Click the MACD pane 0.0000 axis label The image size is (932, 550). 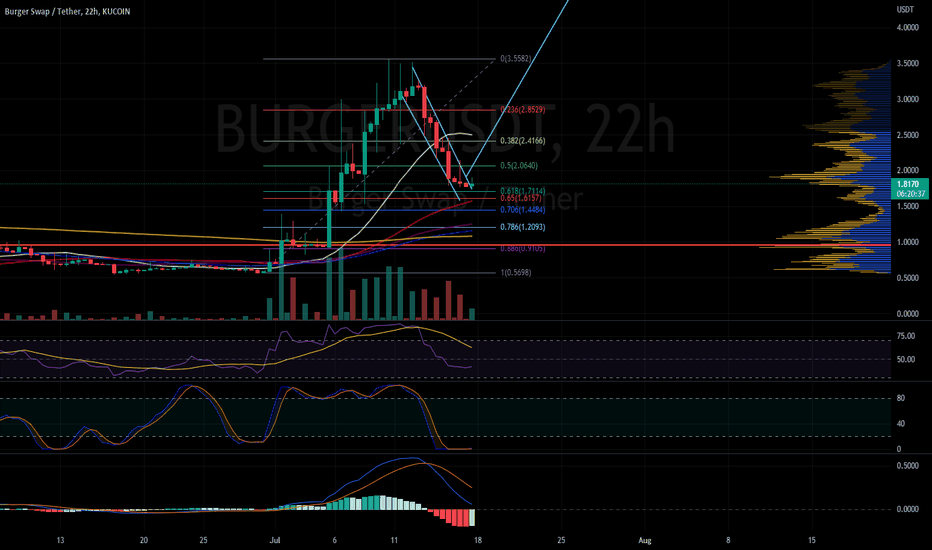coord(908,510)
